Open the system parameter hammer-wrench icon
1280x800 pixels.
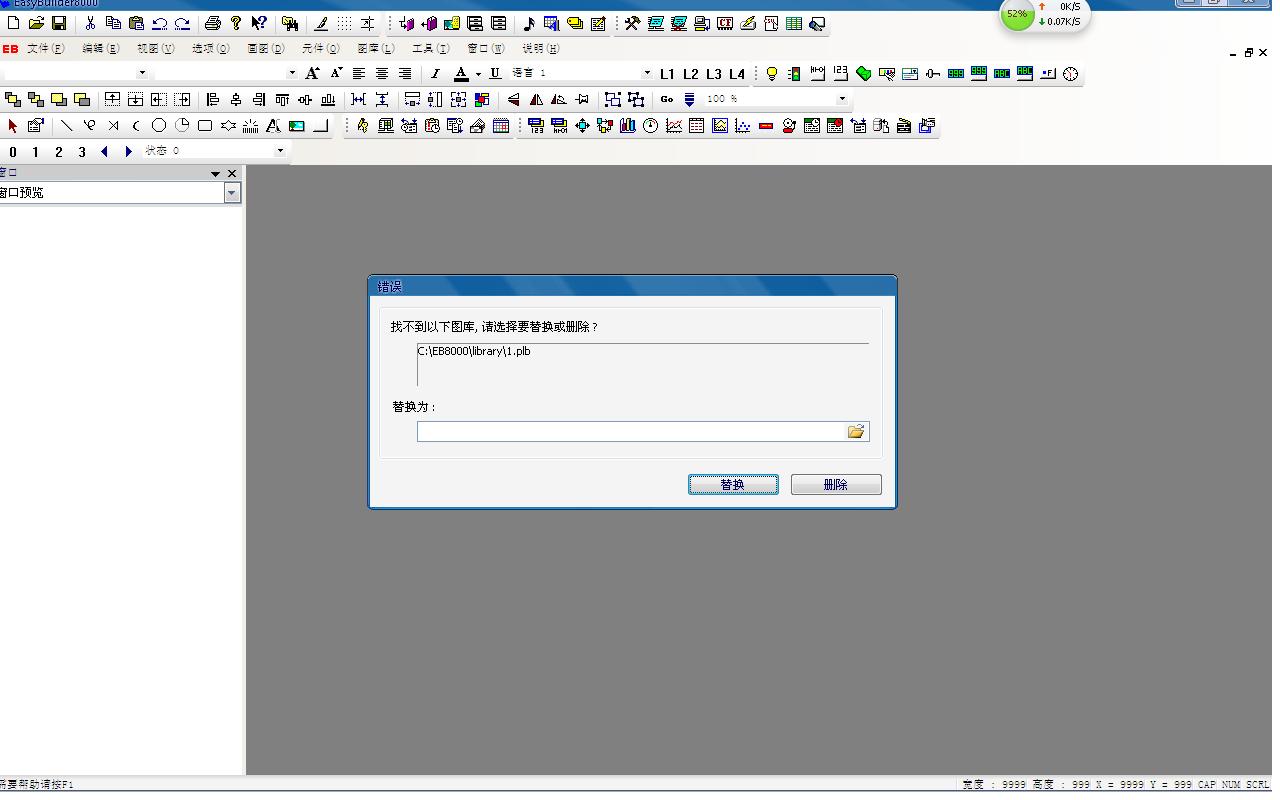click(632, 23)
